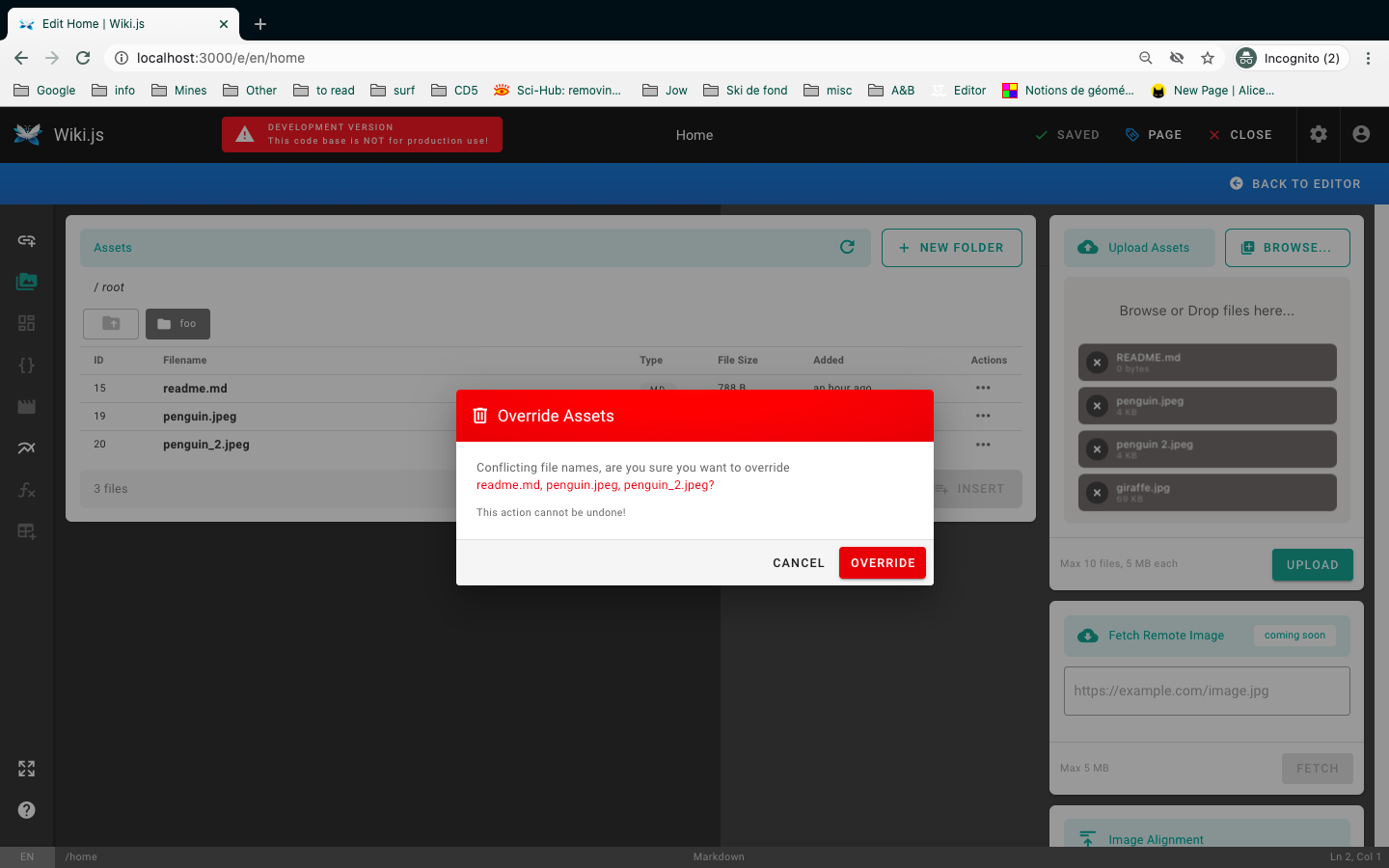Select the penguin.jpeg file row
1389x868 pixels.
(551, 417)
